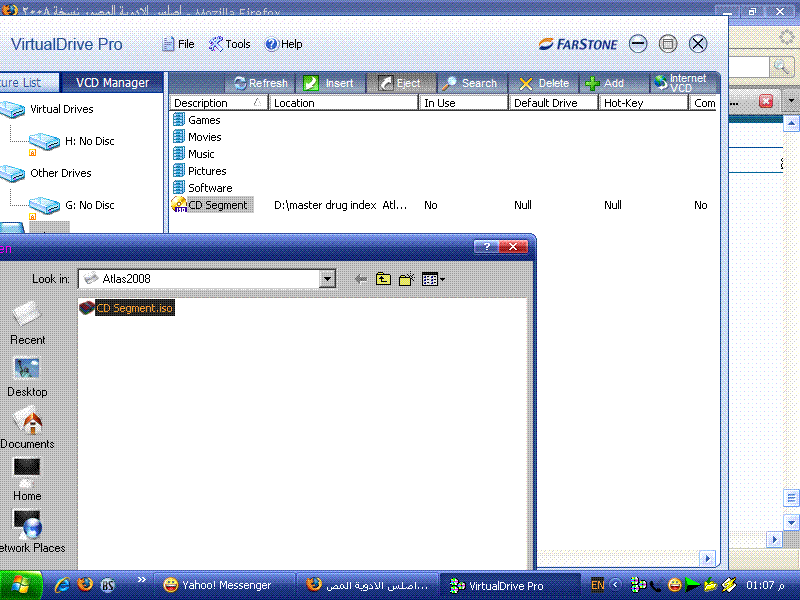This screenshot has width=800, height=600.
Task: Sort by the Hot-Key column header
Action: tap(643, 103)
